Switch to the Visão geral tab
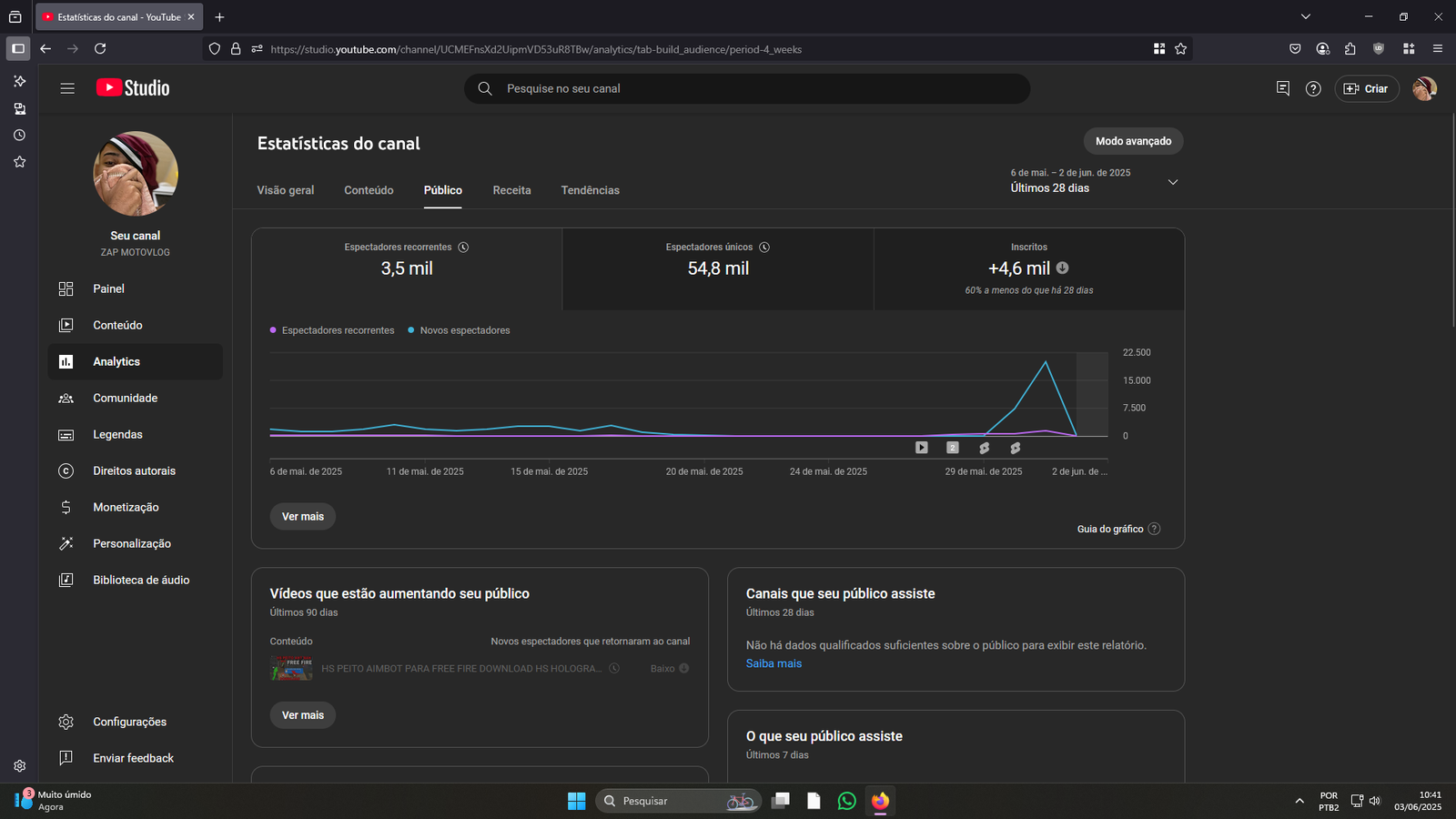The image size is (1456, 819). point(286,190)
